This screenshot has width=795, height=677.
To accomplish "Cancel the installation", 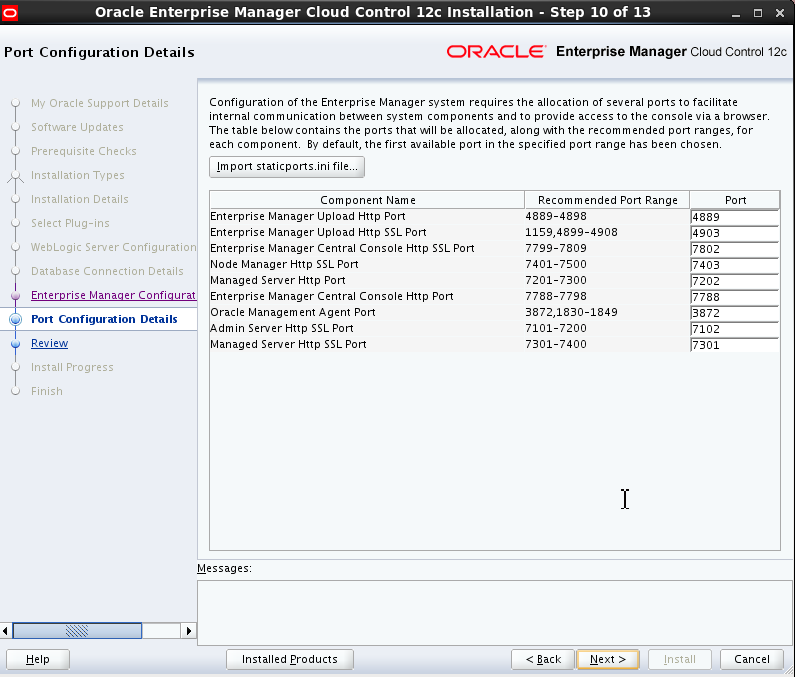I will 752,659.
